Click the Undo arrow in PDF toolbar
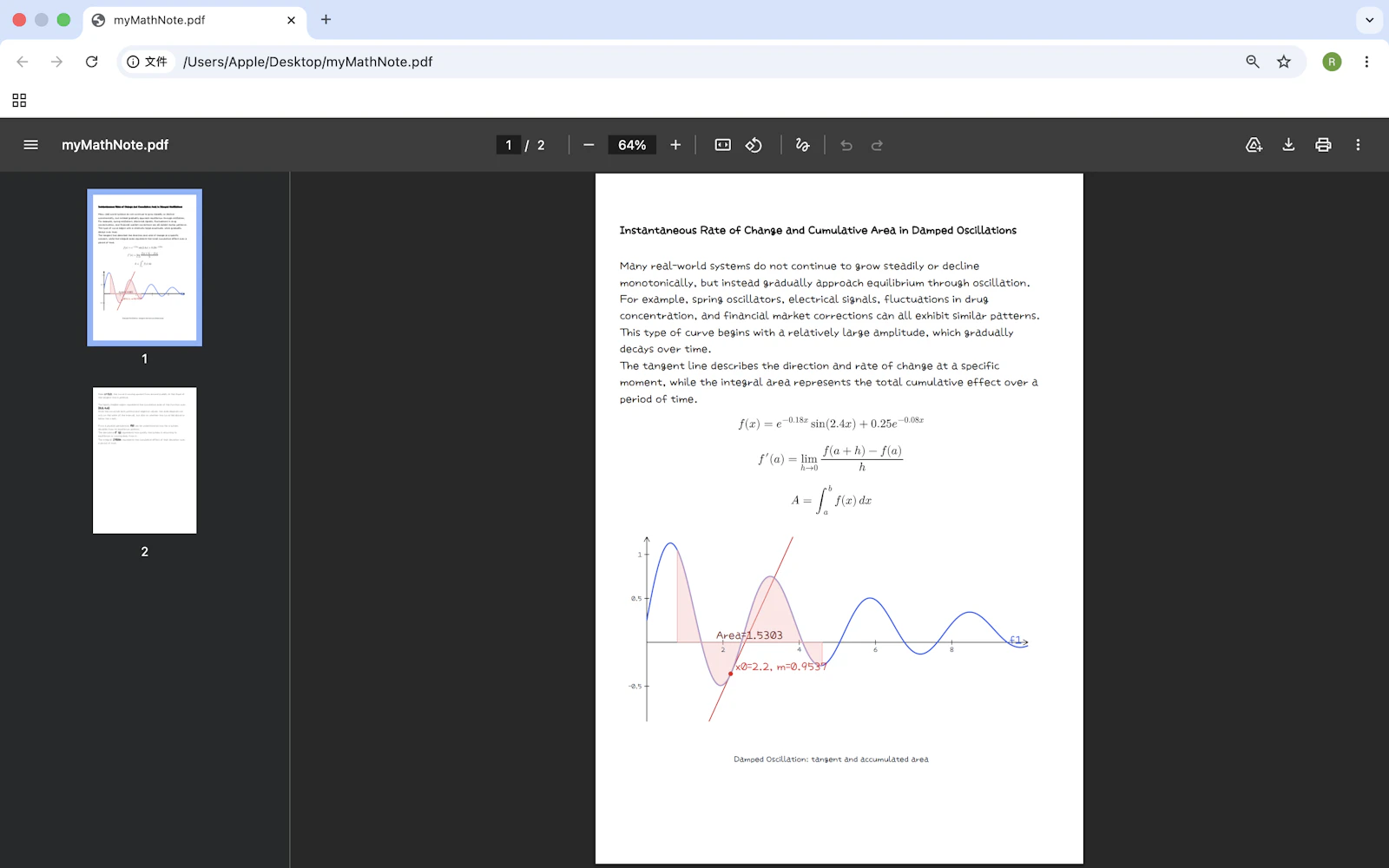1389x868 pixels. coord(846,145)
